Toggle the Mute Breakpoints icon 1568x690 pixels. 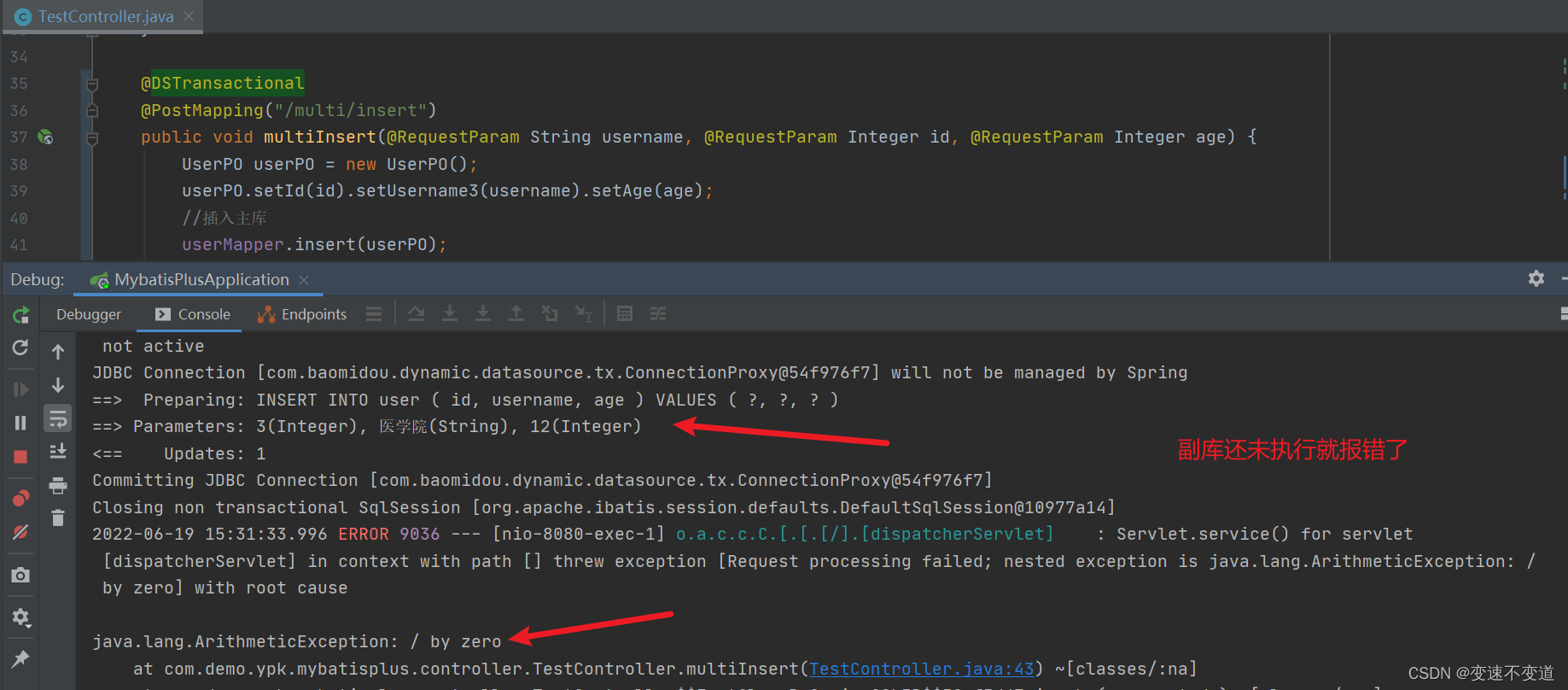[20, 532]
